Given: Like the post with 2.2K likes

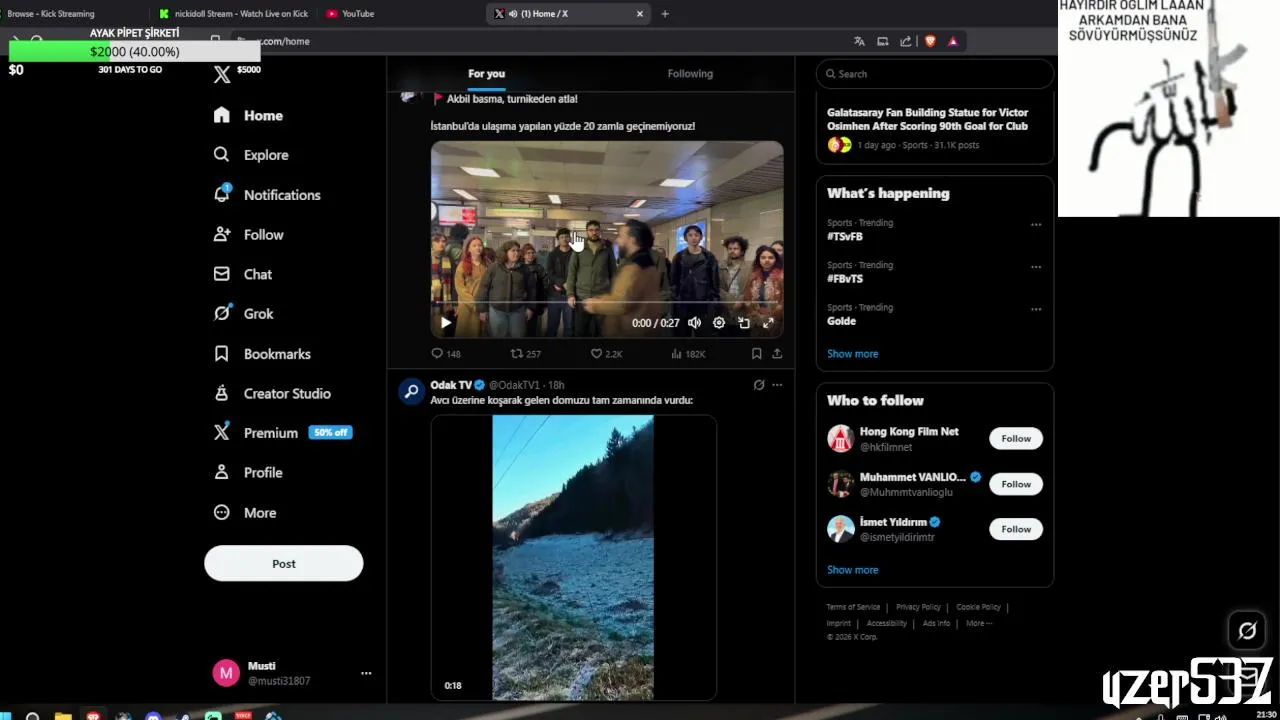Looking at the screenshot, I should click(606, 354).
